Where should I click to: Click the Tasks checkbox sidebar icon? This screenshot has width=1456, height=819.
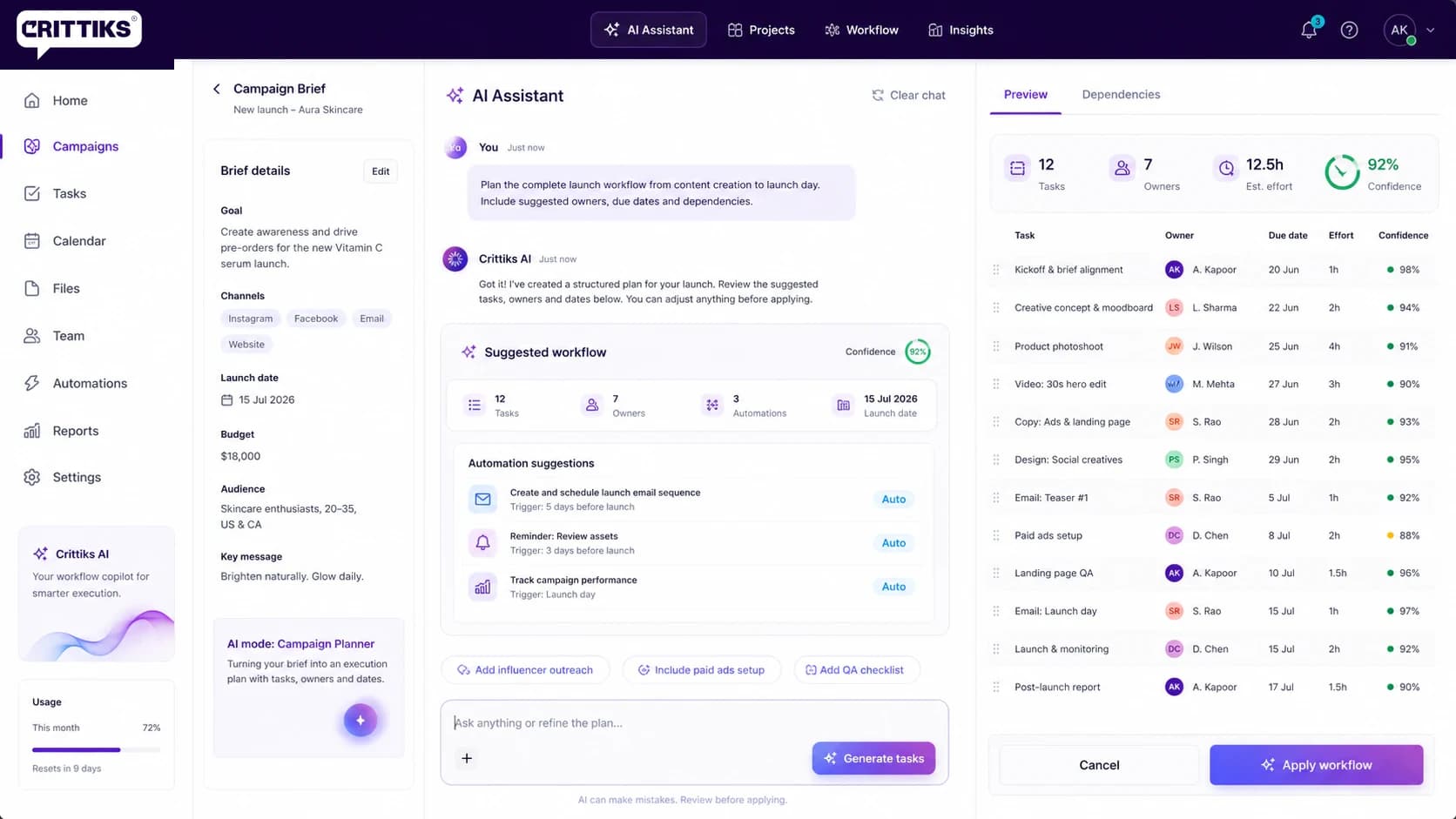click(32, 193)
